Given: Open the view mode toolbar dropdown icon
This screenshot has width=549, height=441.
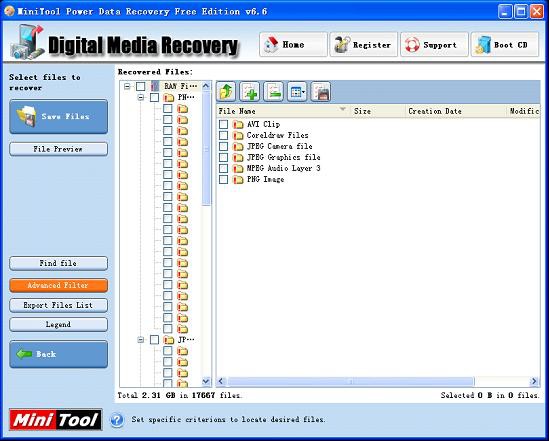Looking at the screenshot, I should (297, 92).
